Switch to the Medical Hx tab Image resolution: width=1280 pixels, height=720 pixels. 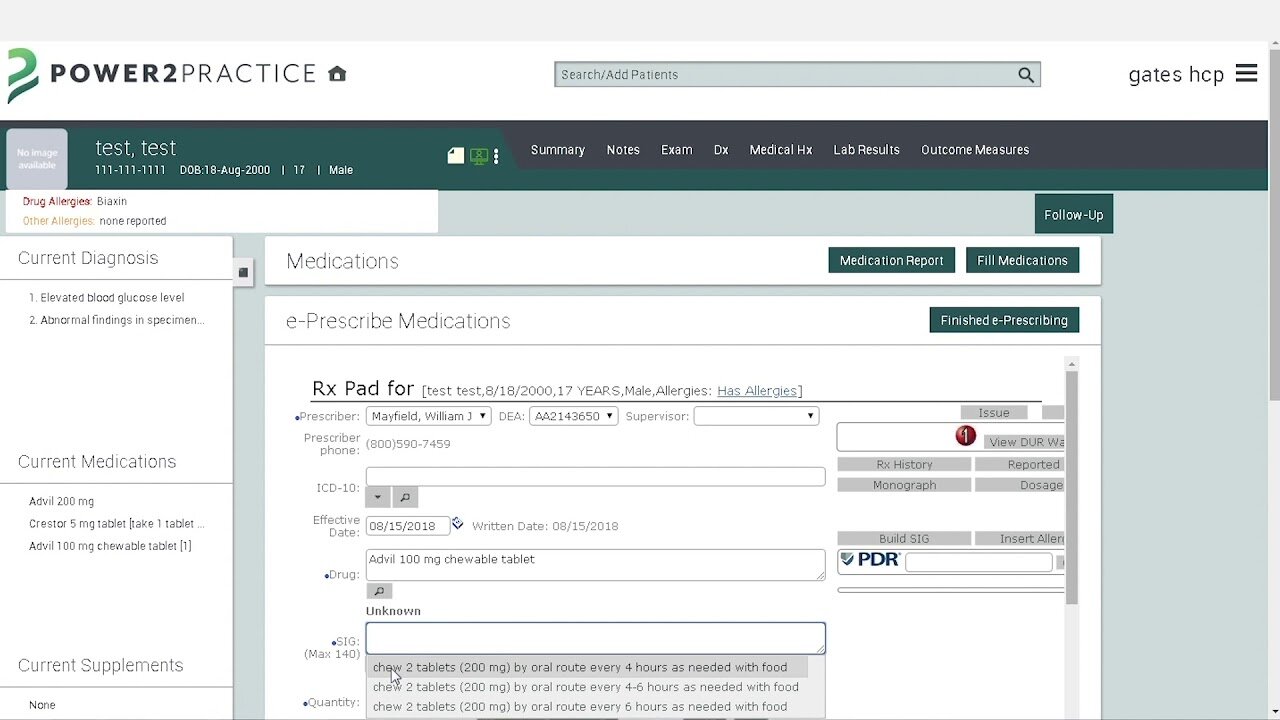click(780, 150)
